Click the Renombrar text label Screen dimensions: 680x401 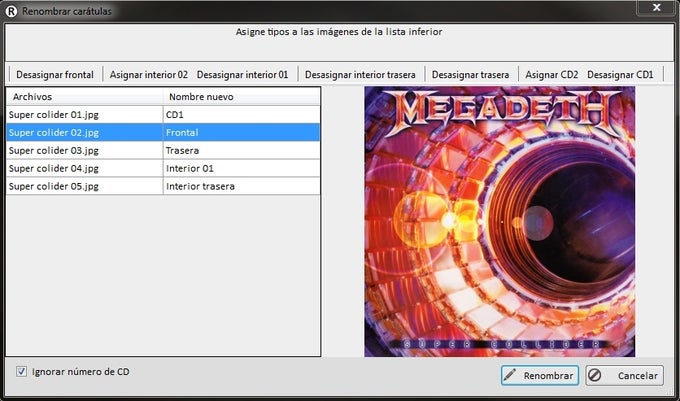[x=548, y=375]
